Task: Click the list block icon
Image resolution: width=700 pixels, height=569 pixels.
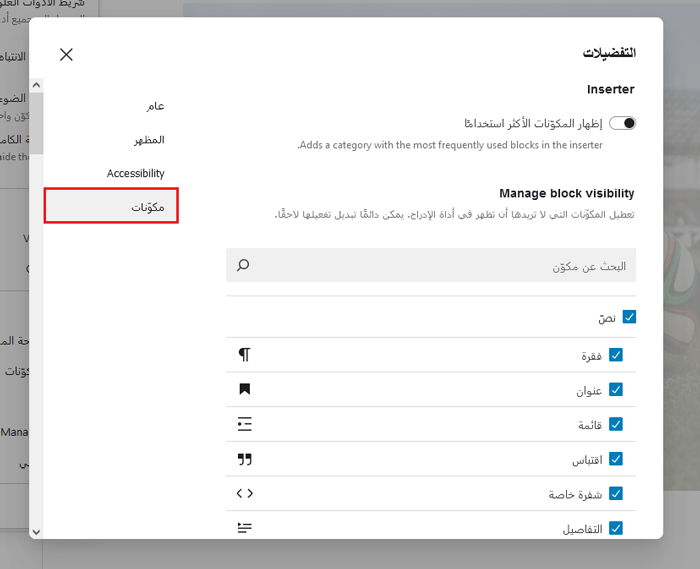Action: (245, 424)
